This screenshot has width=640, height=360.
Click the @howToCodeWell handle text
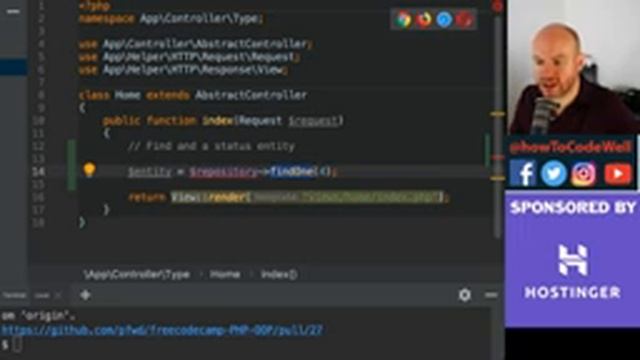click(570, 147)
